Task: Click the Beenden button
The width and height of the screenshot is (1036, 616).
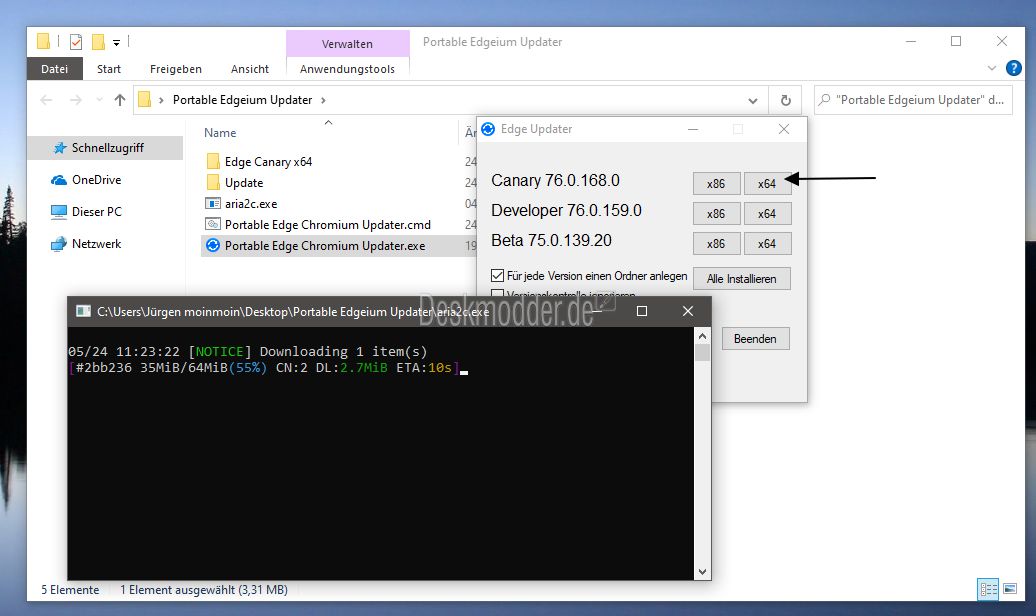Action: pos(755,338)
